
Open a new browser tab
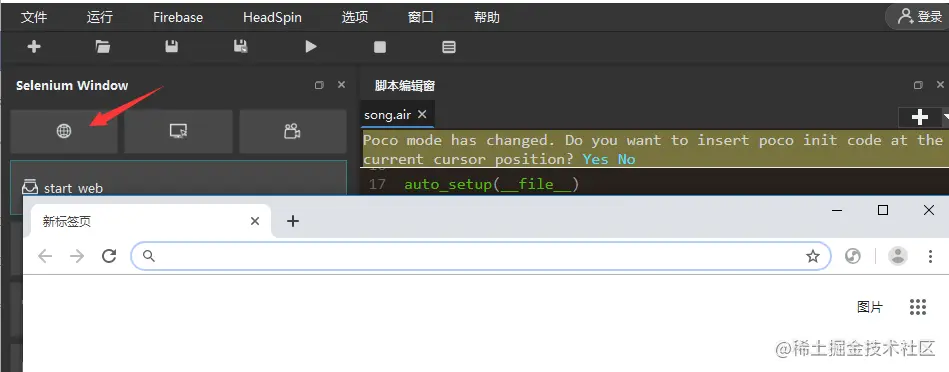pos(293,221)
